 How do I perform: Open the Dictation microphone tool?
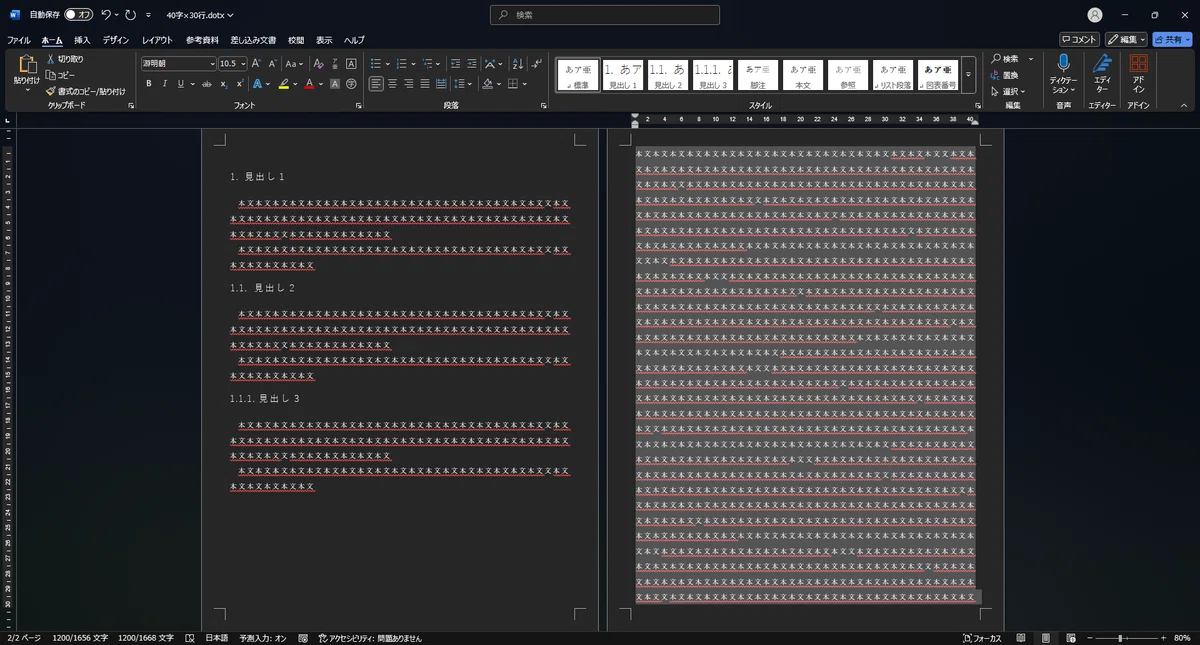[x=1063, y=75]
